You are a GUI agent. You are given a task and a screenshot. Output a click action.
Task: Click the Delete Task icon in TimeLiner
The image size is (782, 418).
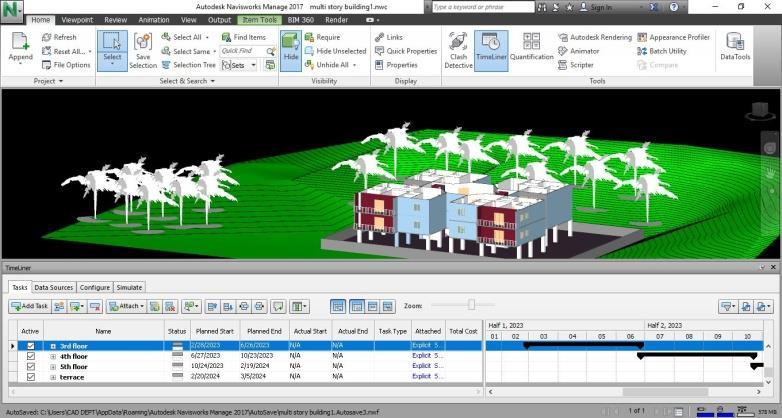pyautogui.click(x=95, y=306)
